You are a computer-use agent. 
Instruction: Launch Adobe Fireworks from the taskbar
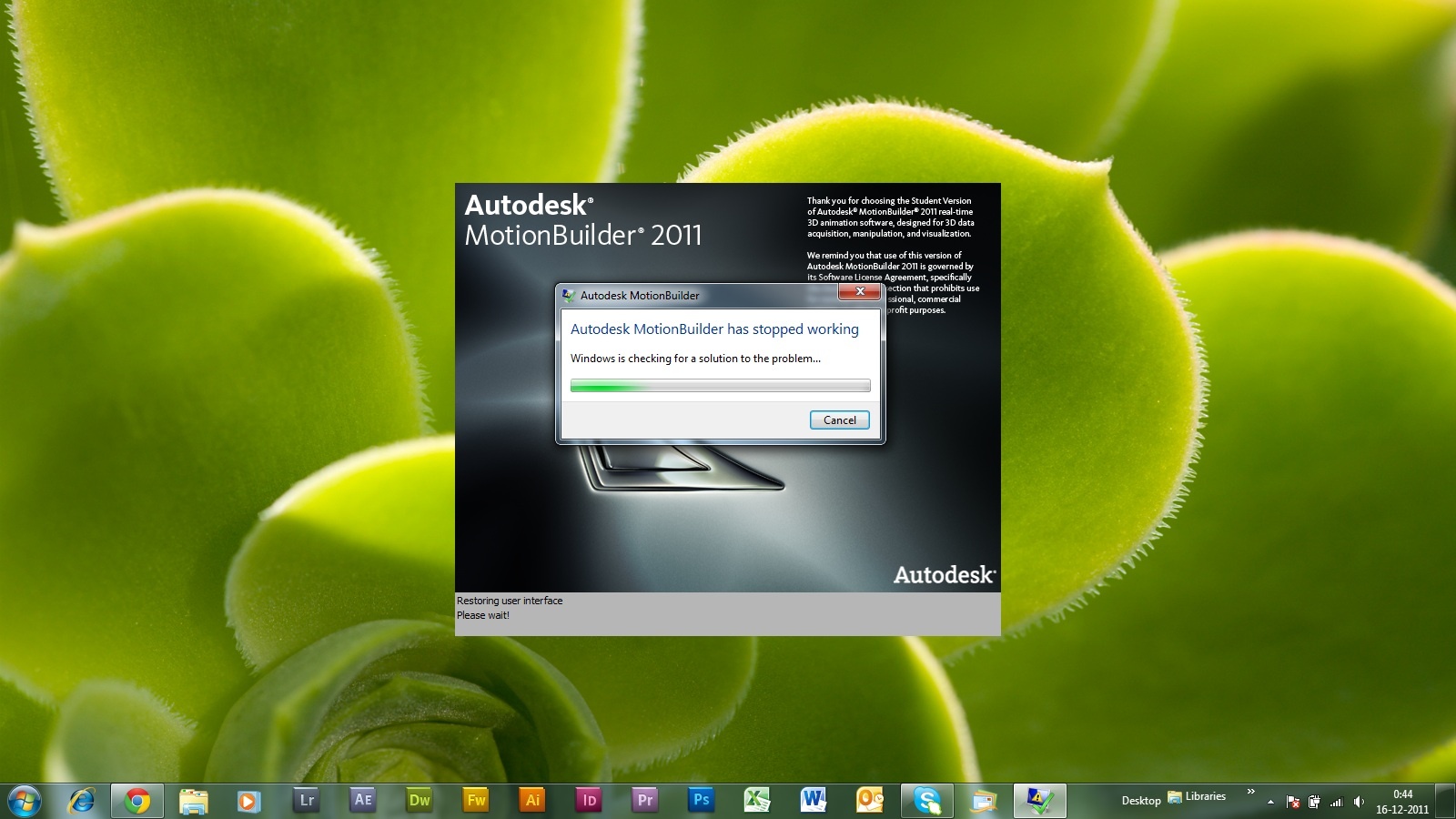click(x=476, y=801)
